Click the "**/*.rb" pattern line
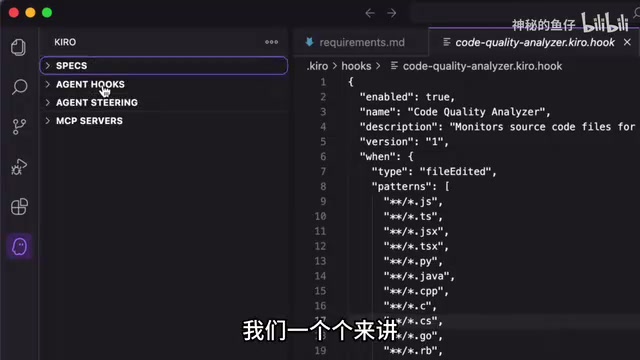The image size is (640, 360). (x=413, y=351)
